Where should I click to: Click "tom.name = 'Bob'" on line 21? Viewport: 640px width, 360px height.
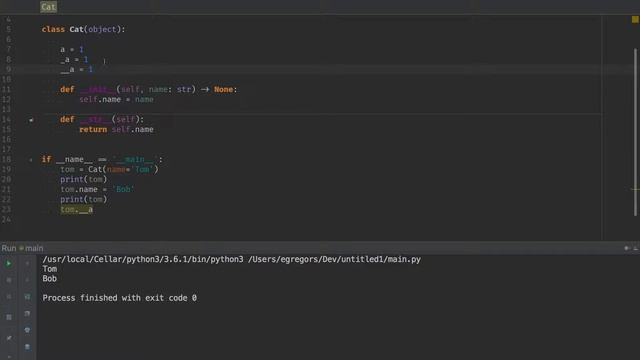[x=97, y=189]
